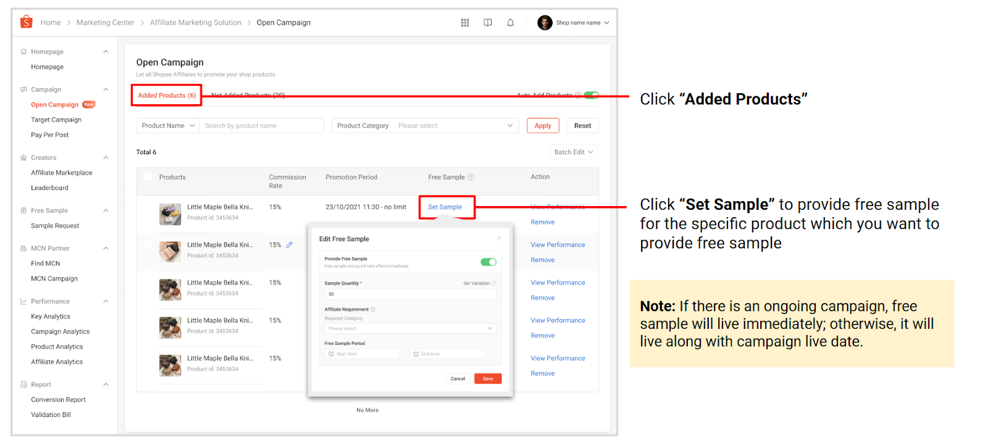
Task: Collapse the Homepage sidebar section
Action: [x=106, y=52]
